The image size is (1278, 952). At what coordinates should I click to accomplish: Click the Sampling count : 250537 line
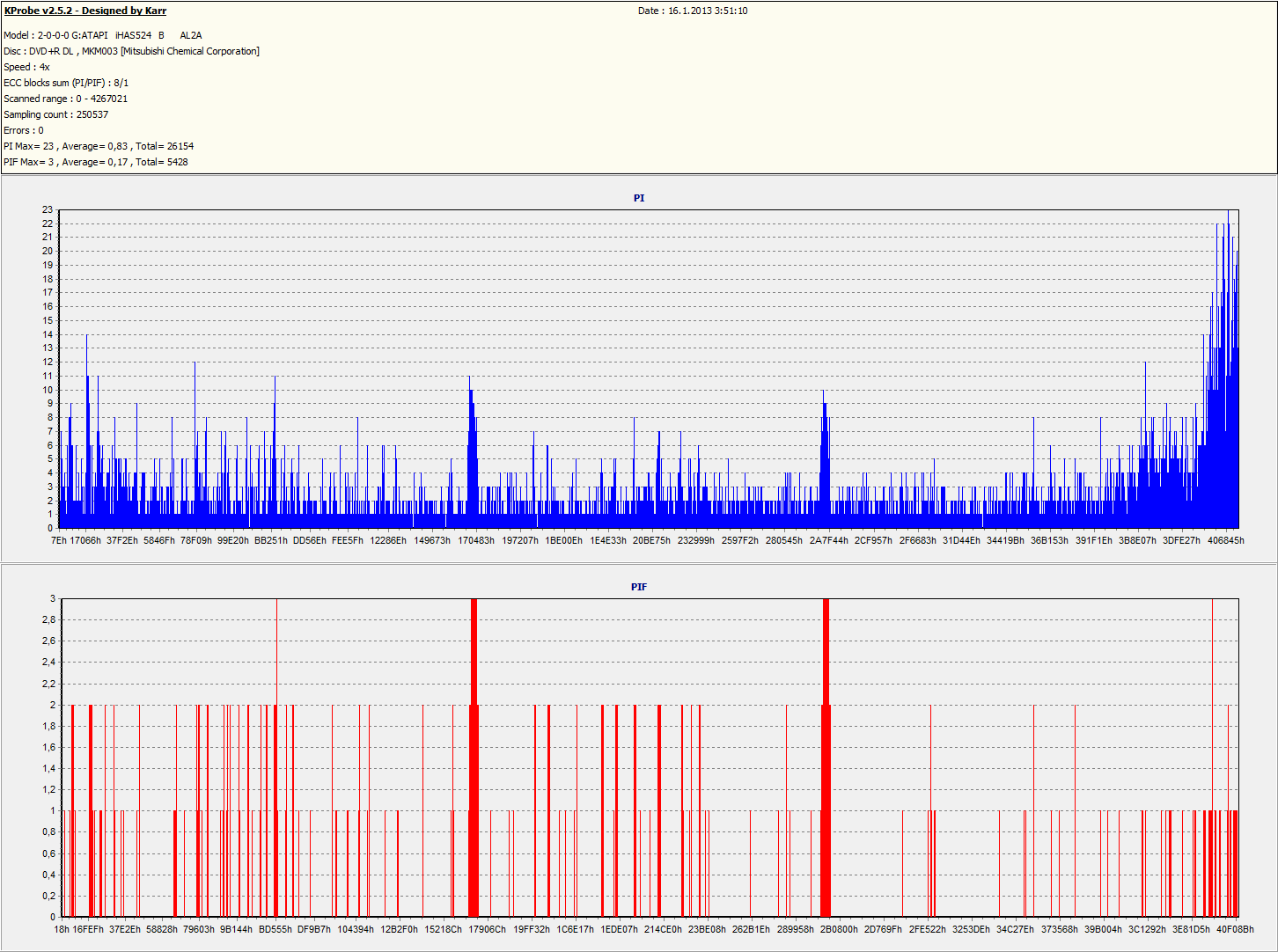(x=55, y=114)
